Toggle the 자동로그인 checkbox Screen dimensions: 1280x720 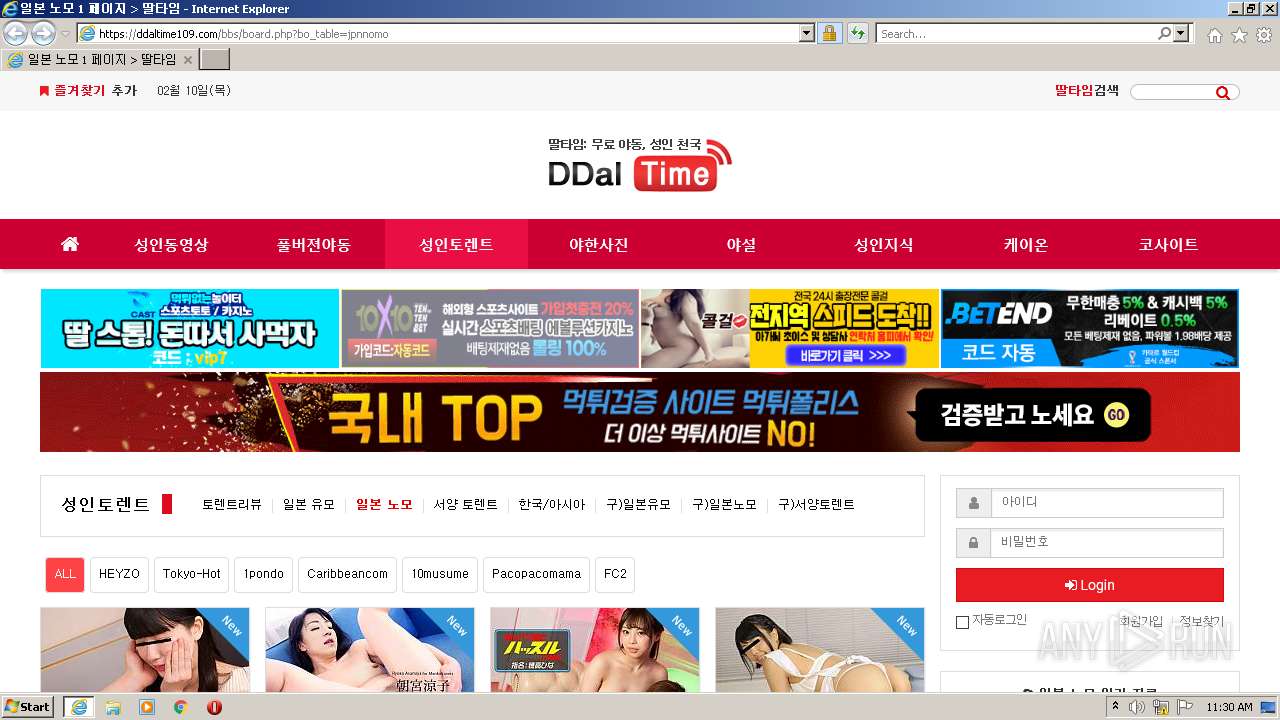(x=962, y=622)
